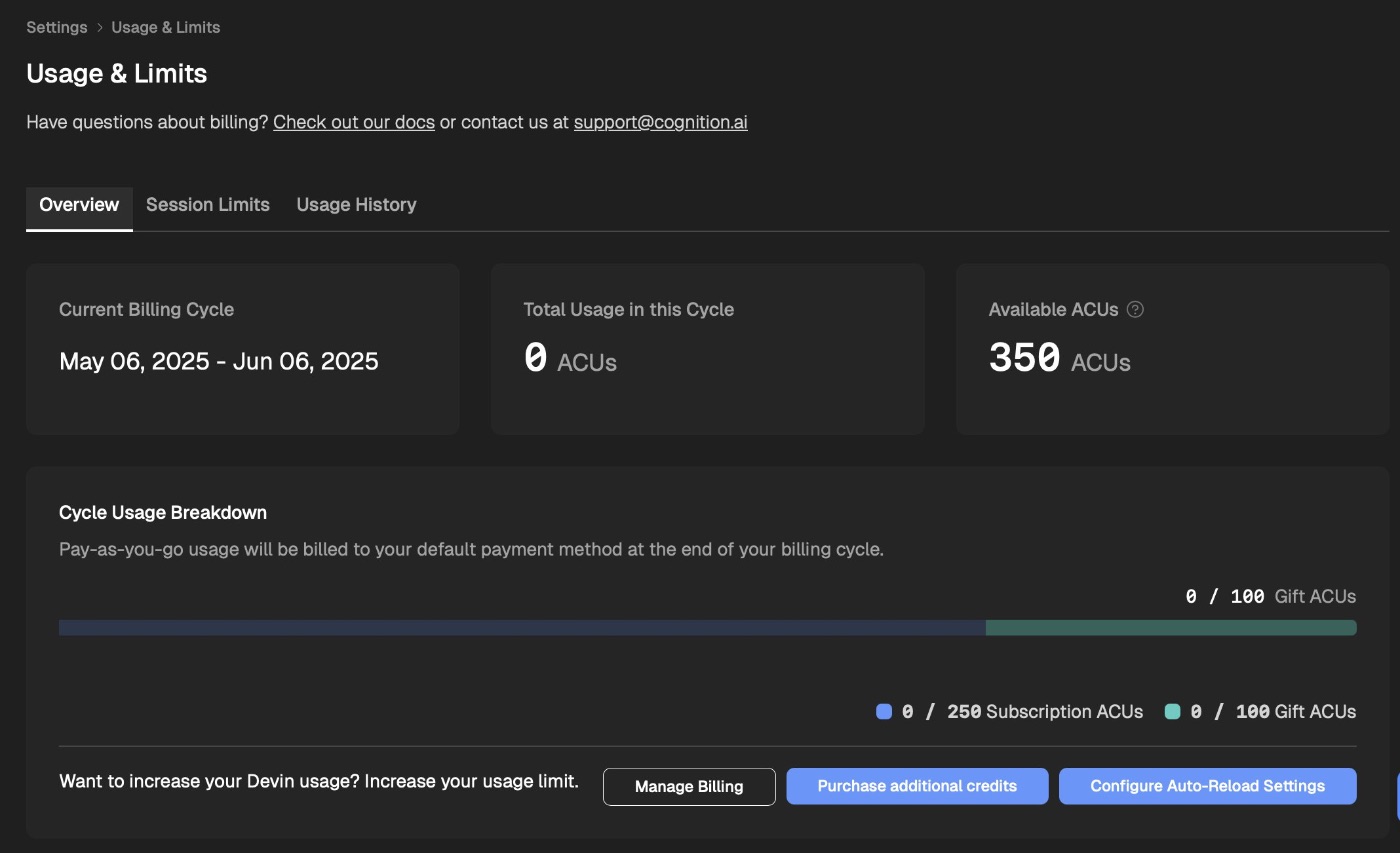The image size is (1400, 853).
Task: Click the Cycle Usage Breakdown heading
Action: (163, 513)
